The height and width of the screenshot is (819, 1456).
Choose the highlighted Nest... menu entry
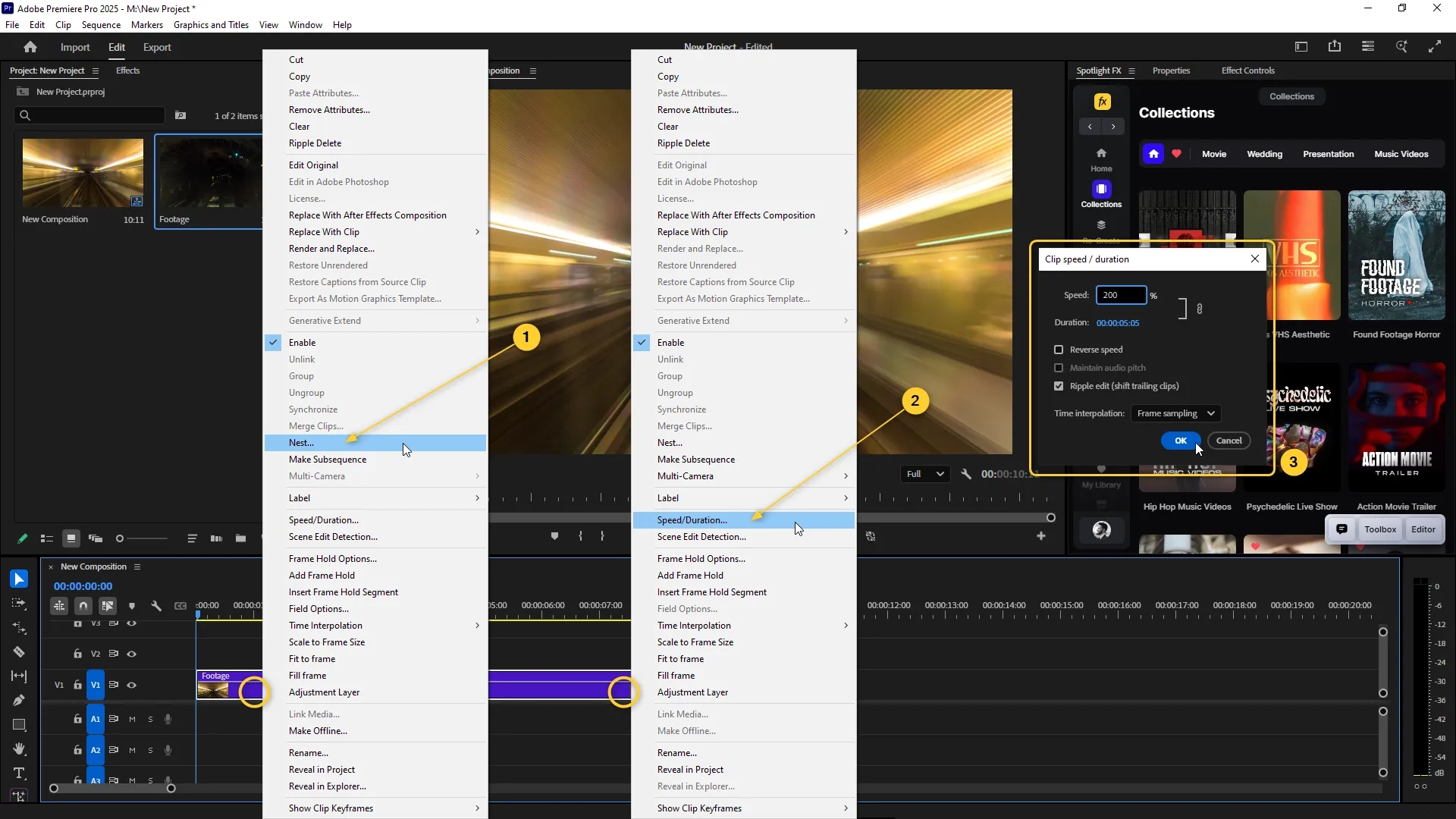click(x=375, y=443)
